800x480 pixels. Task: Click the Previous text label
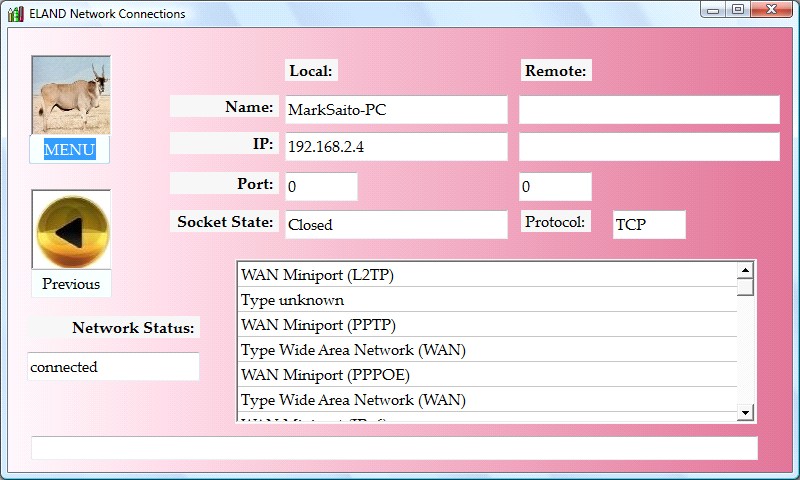coord(70,284)
